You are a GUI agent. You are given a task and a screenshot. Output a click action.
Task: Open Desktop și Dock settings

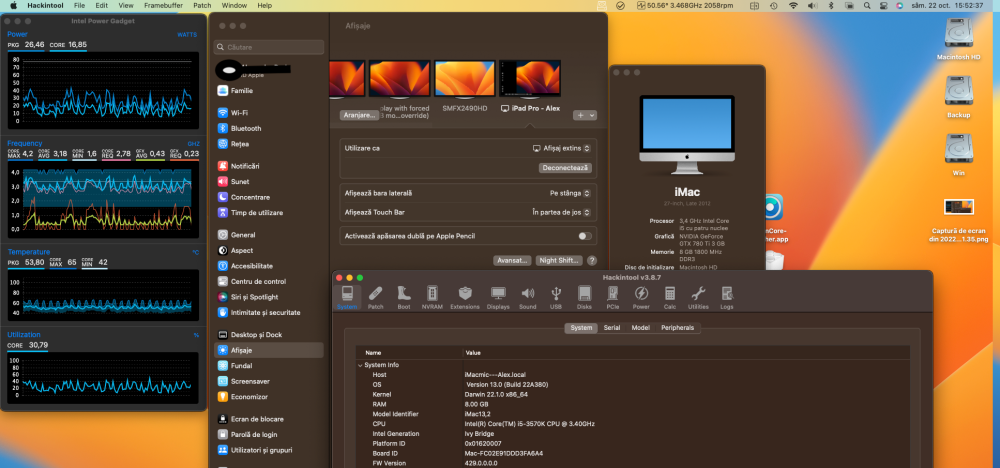pos(268,335)
